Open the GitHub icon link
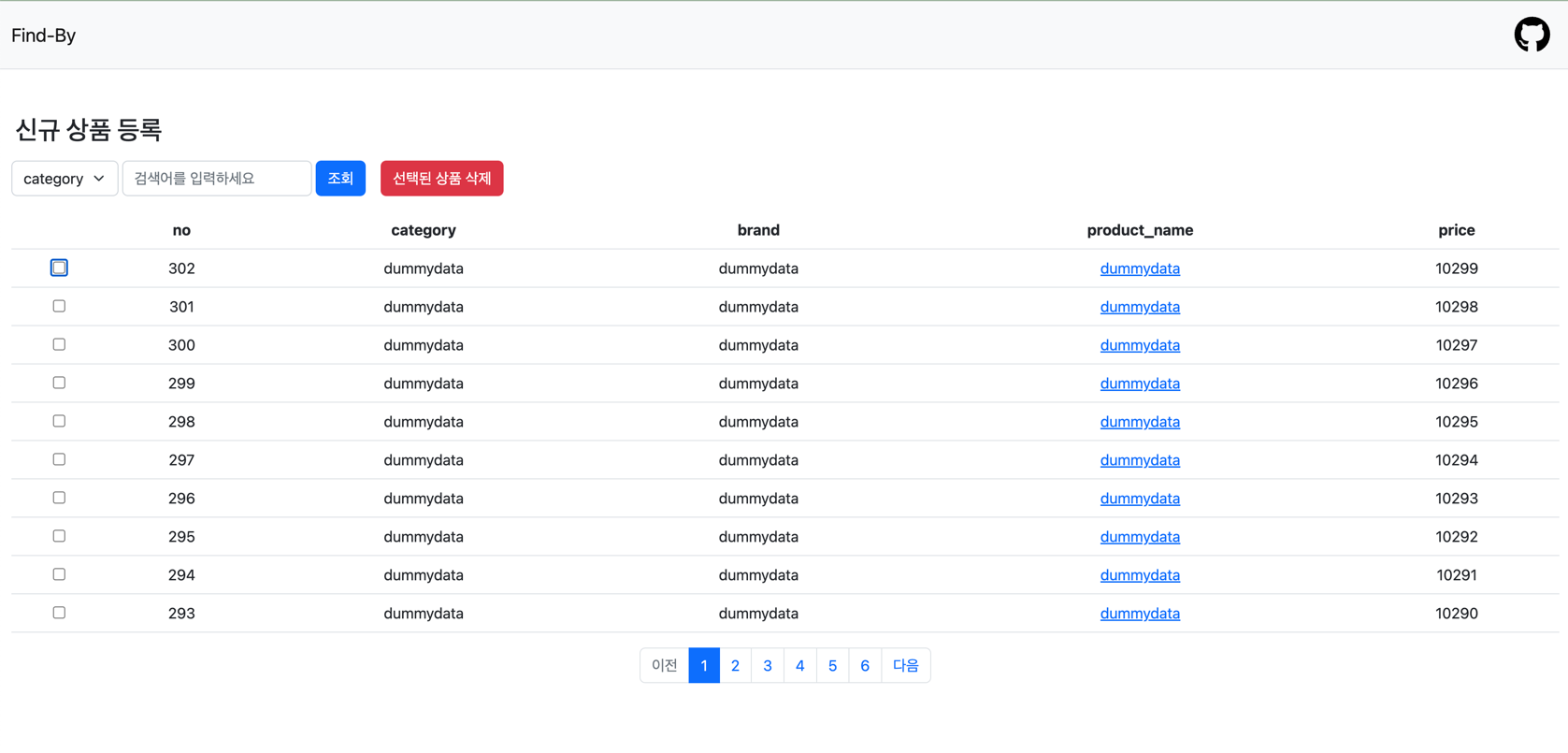 [x=1532, y=35]
